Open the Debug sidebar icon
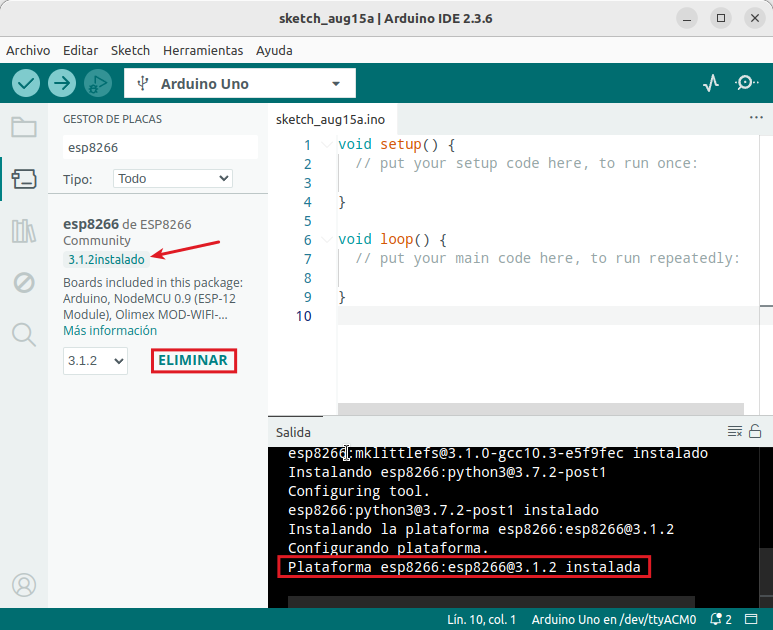Image resolution: width=773 pixels, height=630 pixels. pyautogui.click(x=24, y=282)
